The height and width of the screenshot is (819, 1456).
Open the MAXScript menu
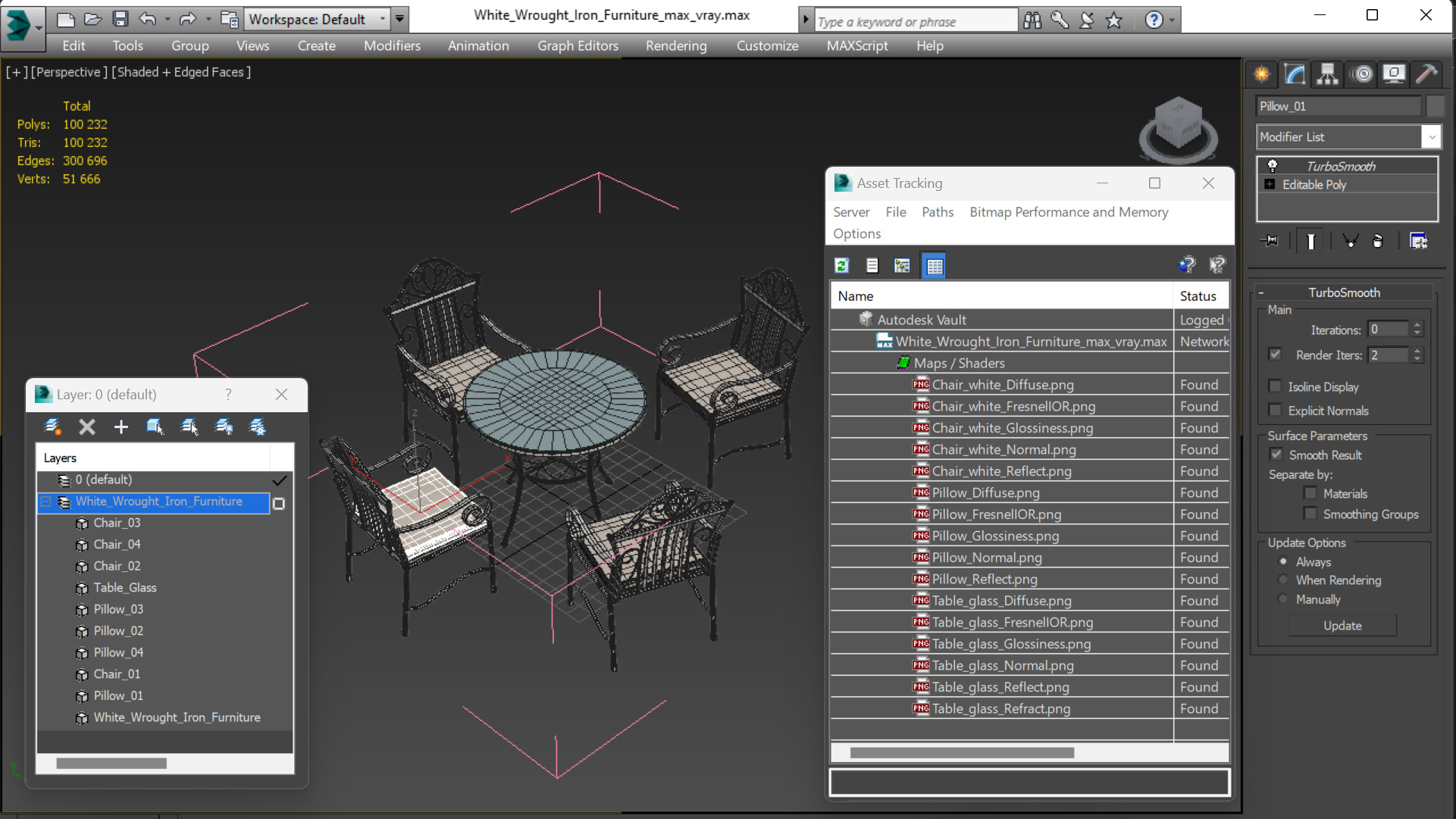click(857, 45)
